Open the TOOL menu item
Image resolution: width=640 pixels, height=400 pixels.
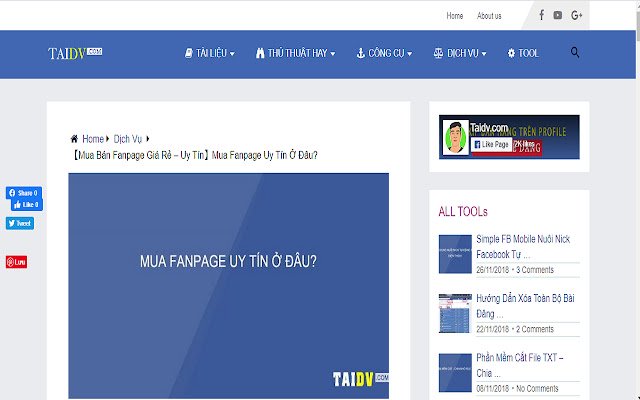tap(523, 53)
